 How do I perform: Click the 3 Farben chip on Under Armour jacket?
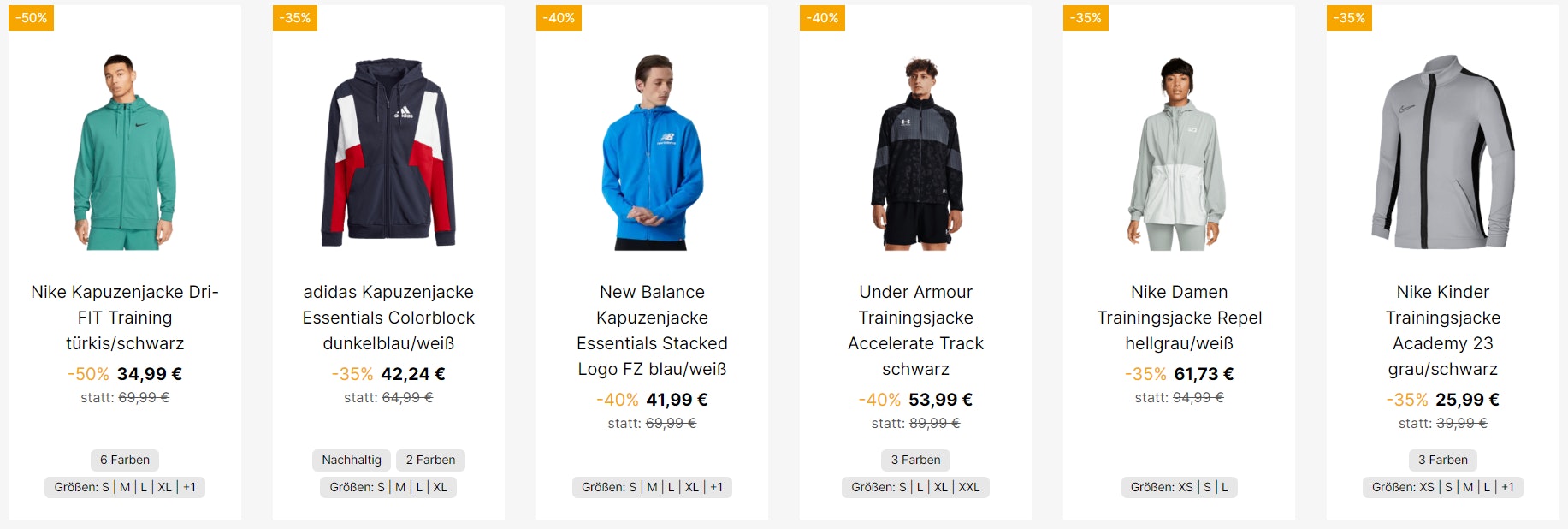click(x=914, y=460)
